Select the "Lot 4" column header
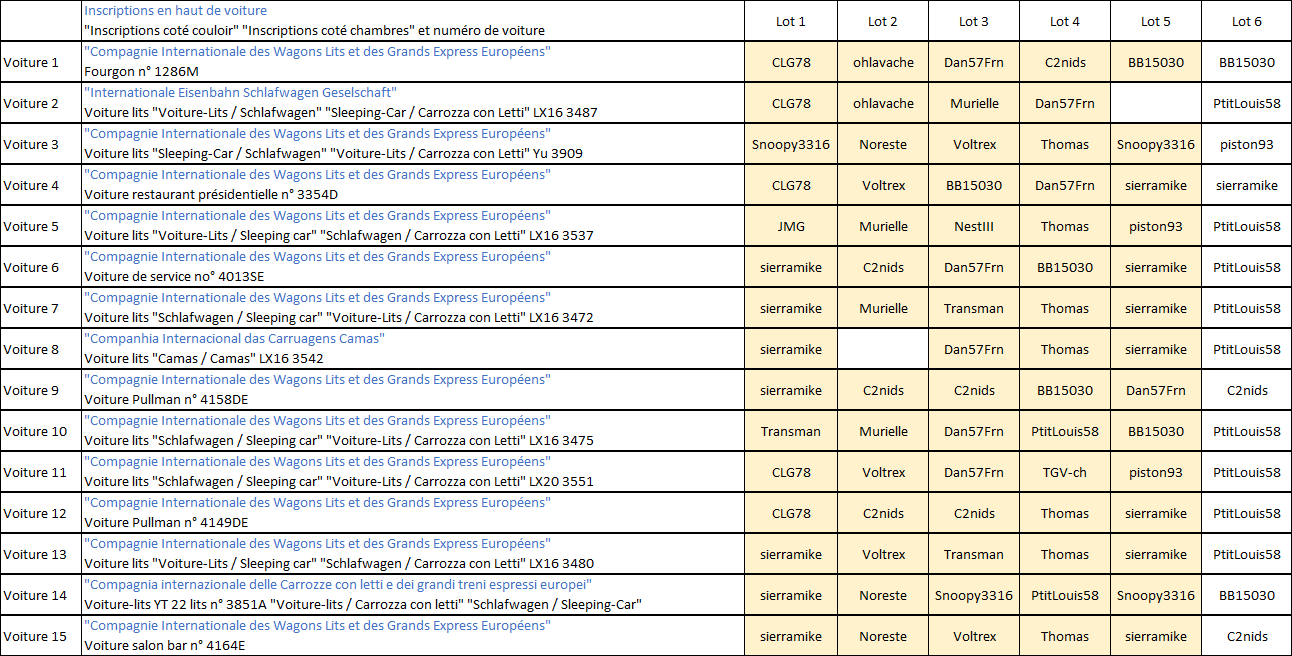This screenshot has height=656, width=1292. [1065, 21]
